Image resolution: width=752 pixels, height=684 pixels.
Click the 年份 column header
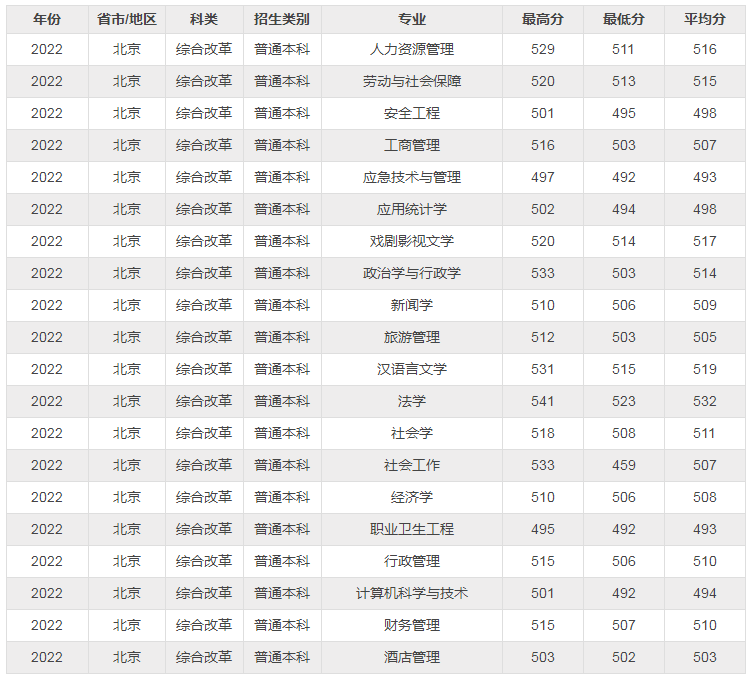pos(46,19)
